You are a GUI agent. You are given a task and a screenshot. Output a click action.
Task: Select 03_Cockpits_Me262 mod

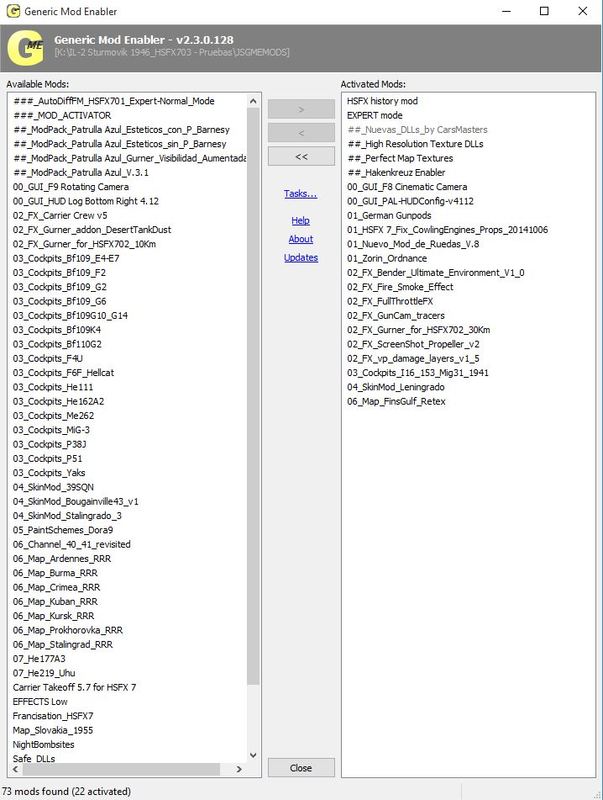(54, 415)
